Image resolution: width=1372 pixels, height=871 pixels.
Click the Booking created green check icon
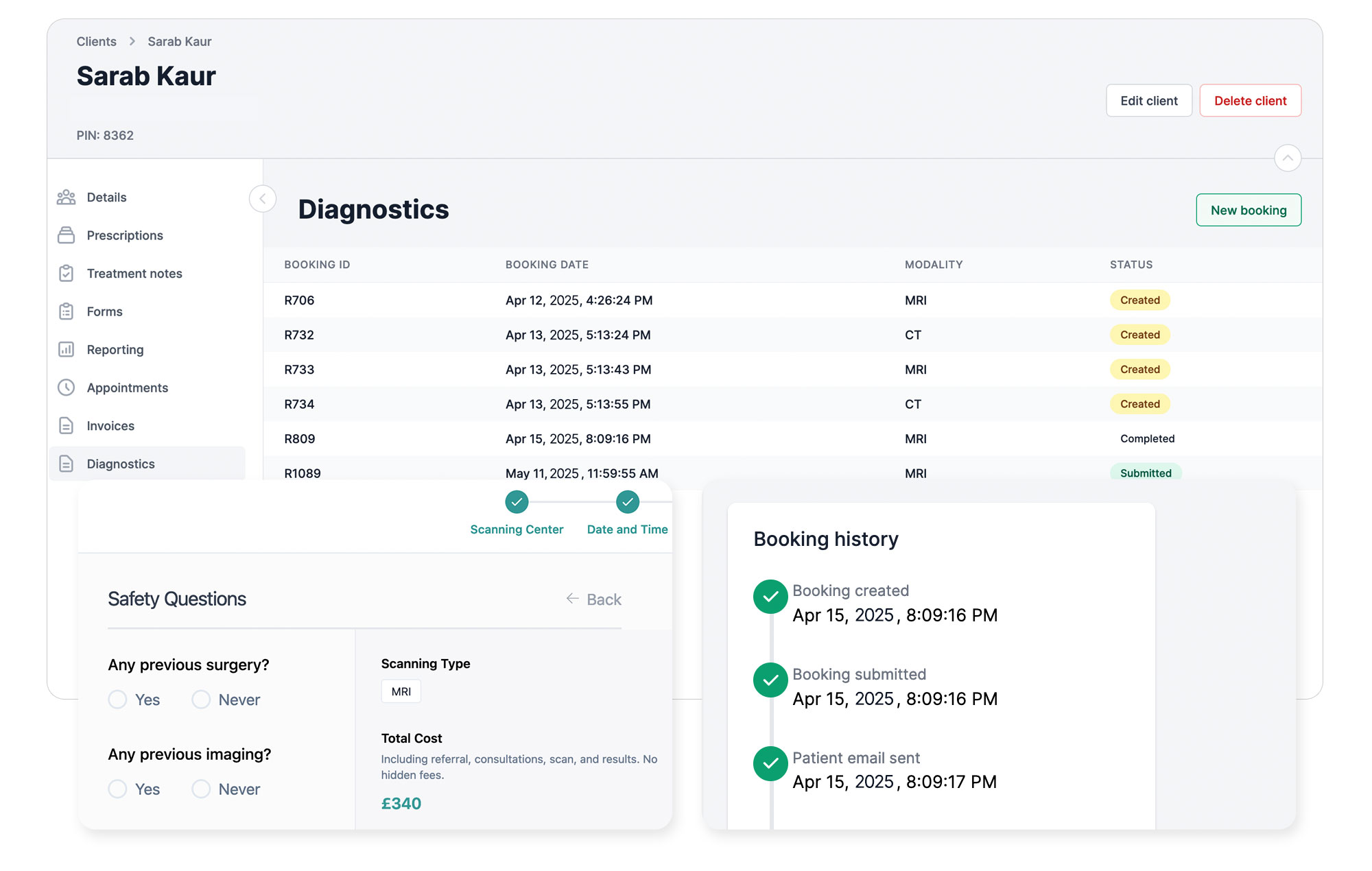(770, 597)
